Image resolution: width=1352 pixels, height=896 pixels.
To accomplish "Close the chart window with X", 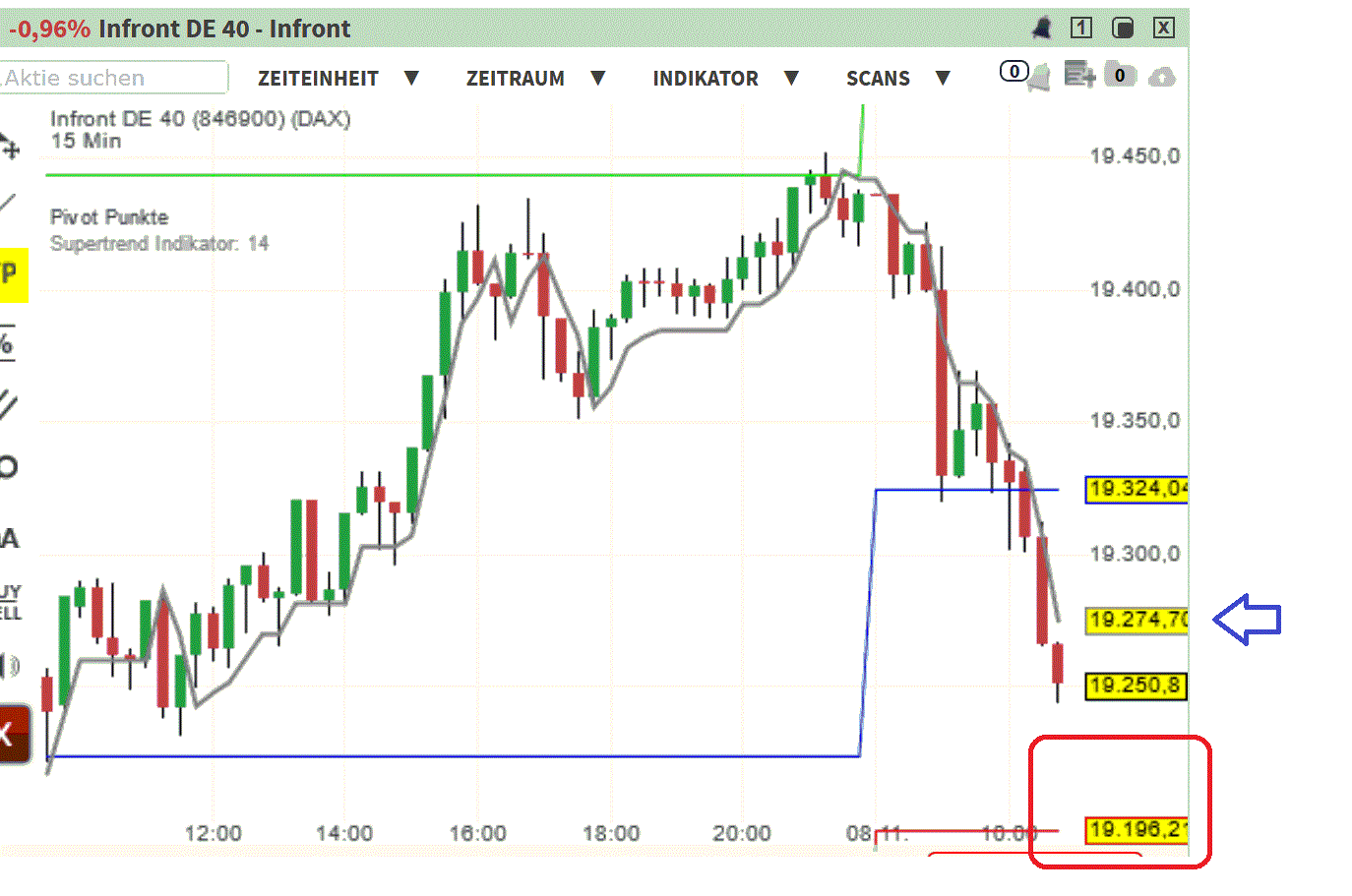I will (x=1164, y=28).
